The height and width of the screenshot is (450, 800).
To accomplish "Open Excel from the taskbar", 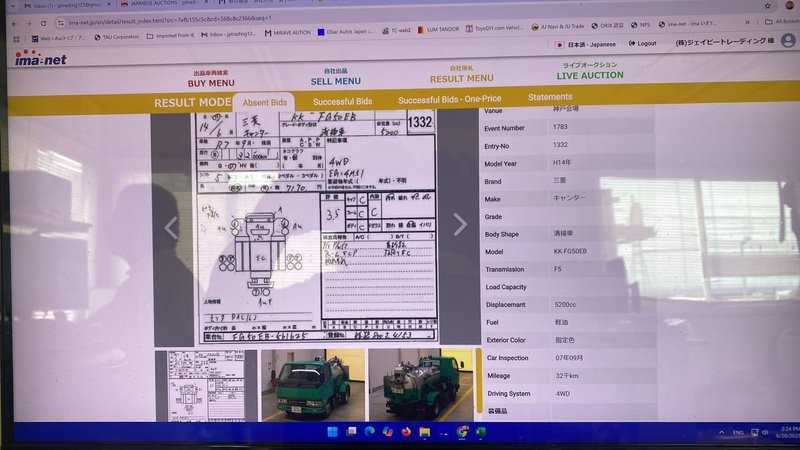I will point(481,432).
